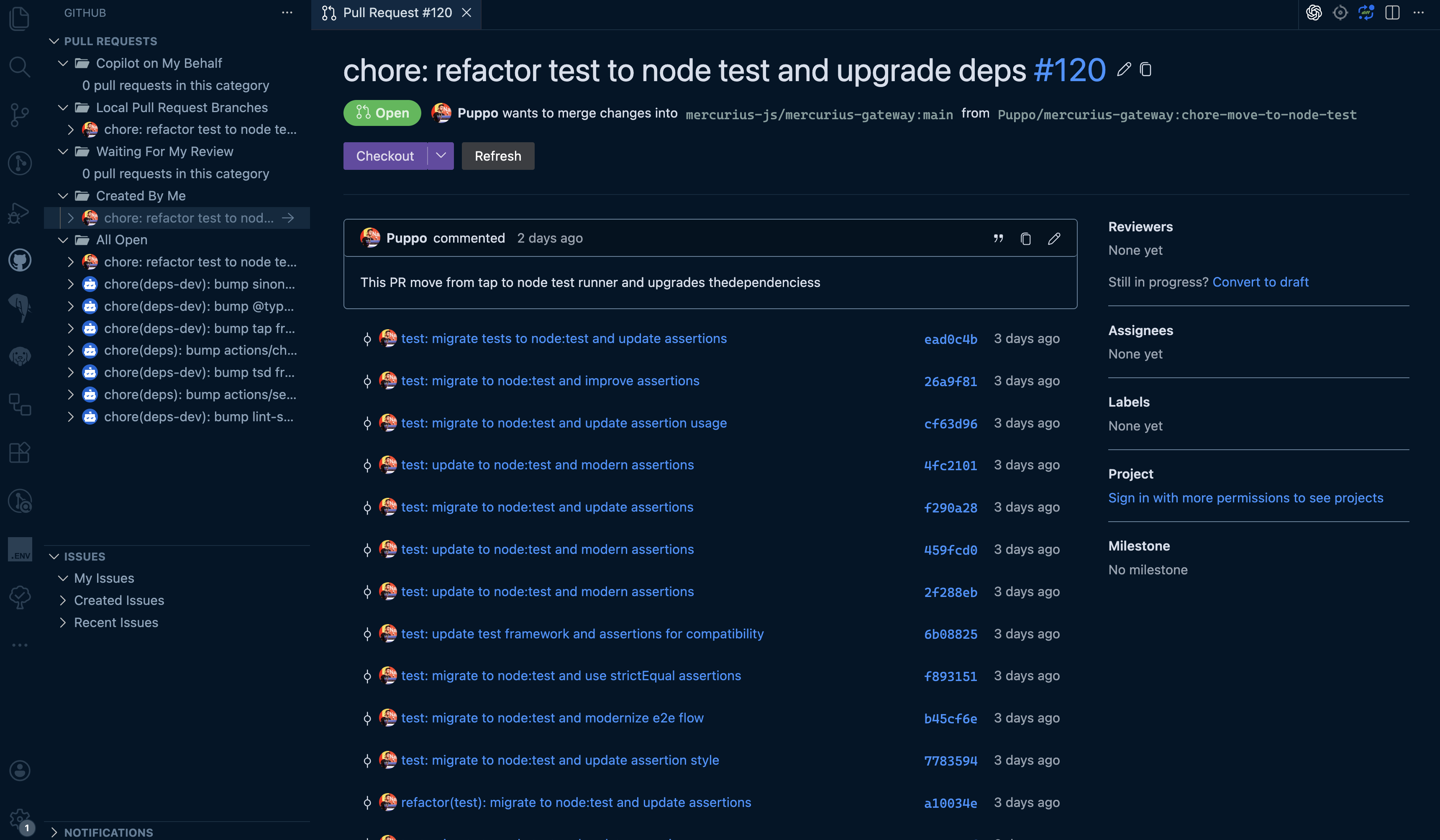
Task: Open the Search view icon
Action: 19,67
